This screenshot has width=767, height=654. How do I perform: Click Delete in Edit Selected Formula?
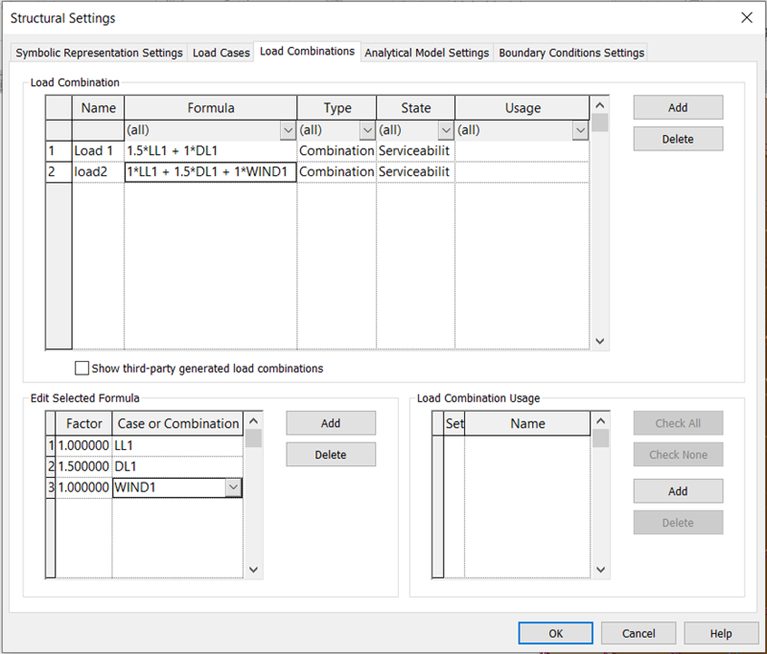(331, 454)
